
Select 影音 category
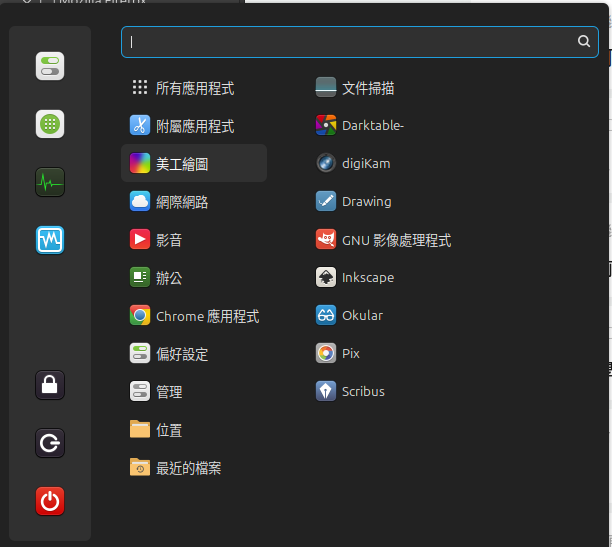click(194, 239)
